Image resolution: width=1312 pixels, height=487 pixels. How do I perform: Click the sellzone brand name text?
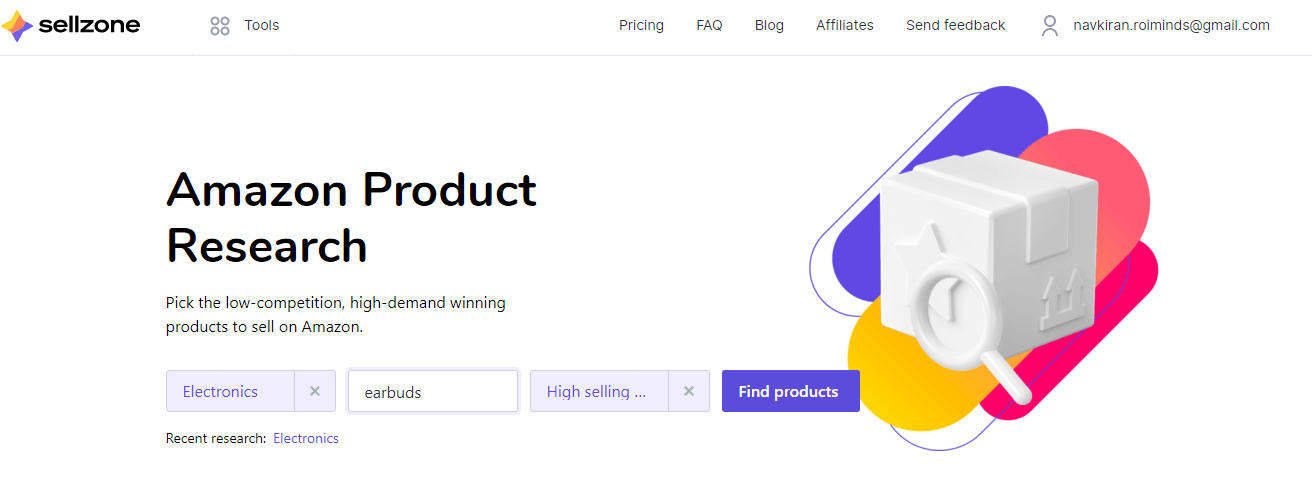pos(89,25)
